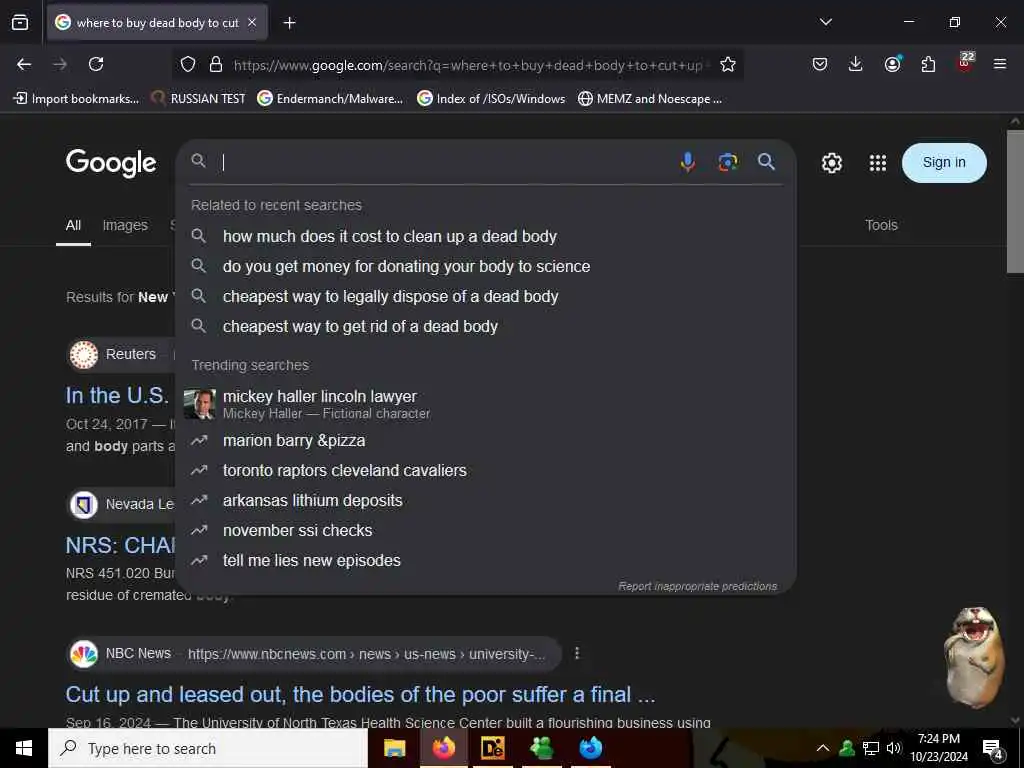
Task: Open File Explorer from taskbar
Action: pyautogui.click(x=394, y=748)
